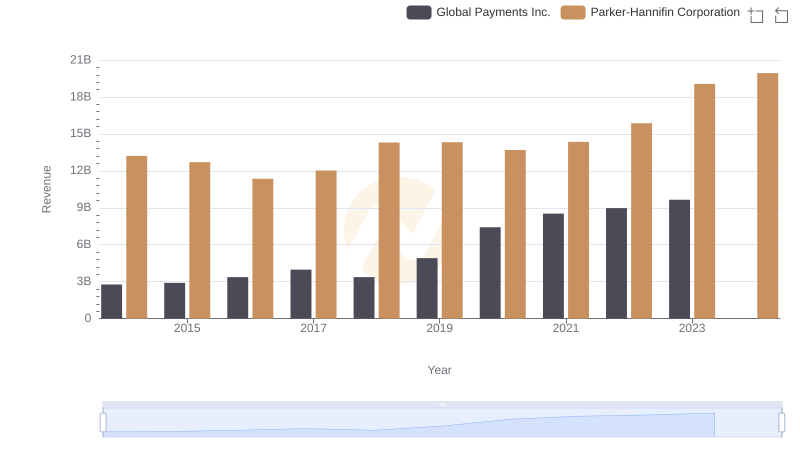Screen dimensions: 800x461
Task: Select the 2017 Global Payments bar
Action: (301, 294)
